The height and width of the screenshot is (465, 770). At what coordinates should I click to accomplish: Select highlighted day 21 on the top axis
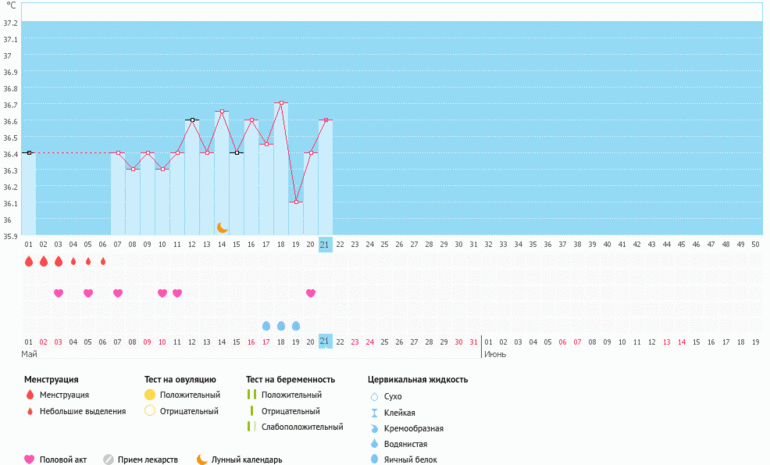click(325, 244)
